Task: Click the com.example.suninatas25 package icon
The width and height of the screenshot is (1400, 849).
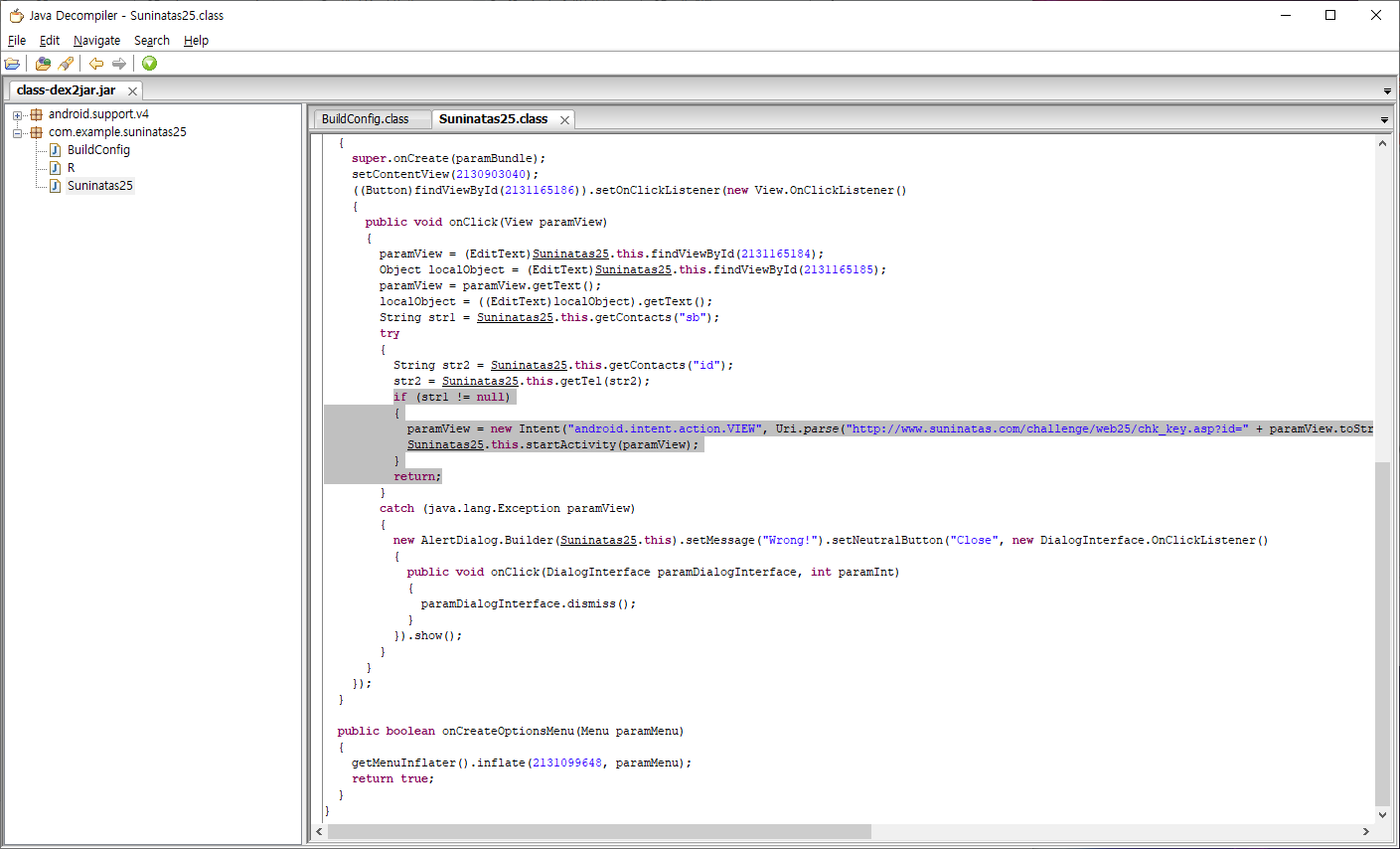Action: [x=37, y=132]
